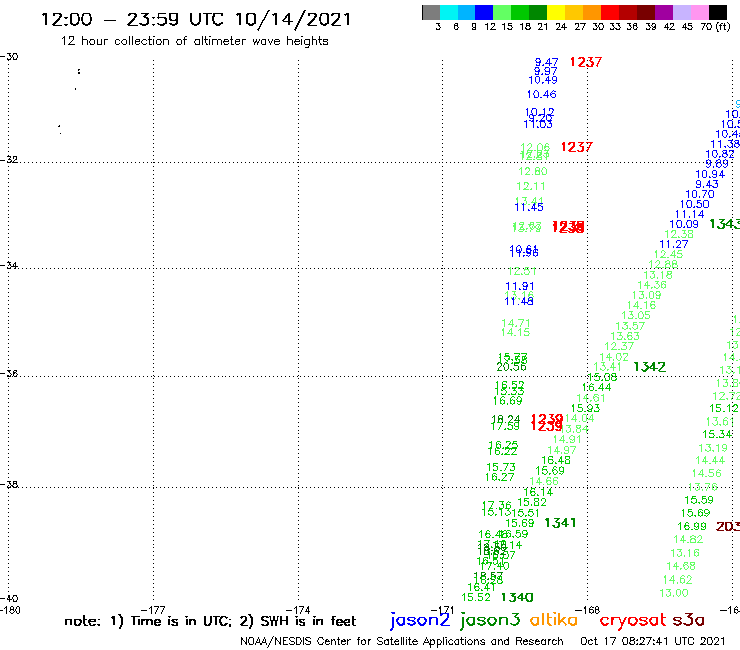
Task: Click the yellow 24 ft legend swatch
Action: click(x=556, y=12)
